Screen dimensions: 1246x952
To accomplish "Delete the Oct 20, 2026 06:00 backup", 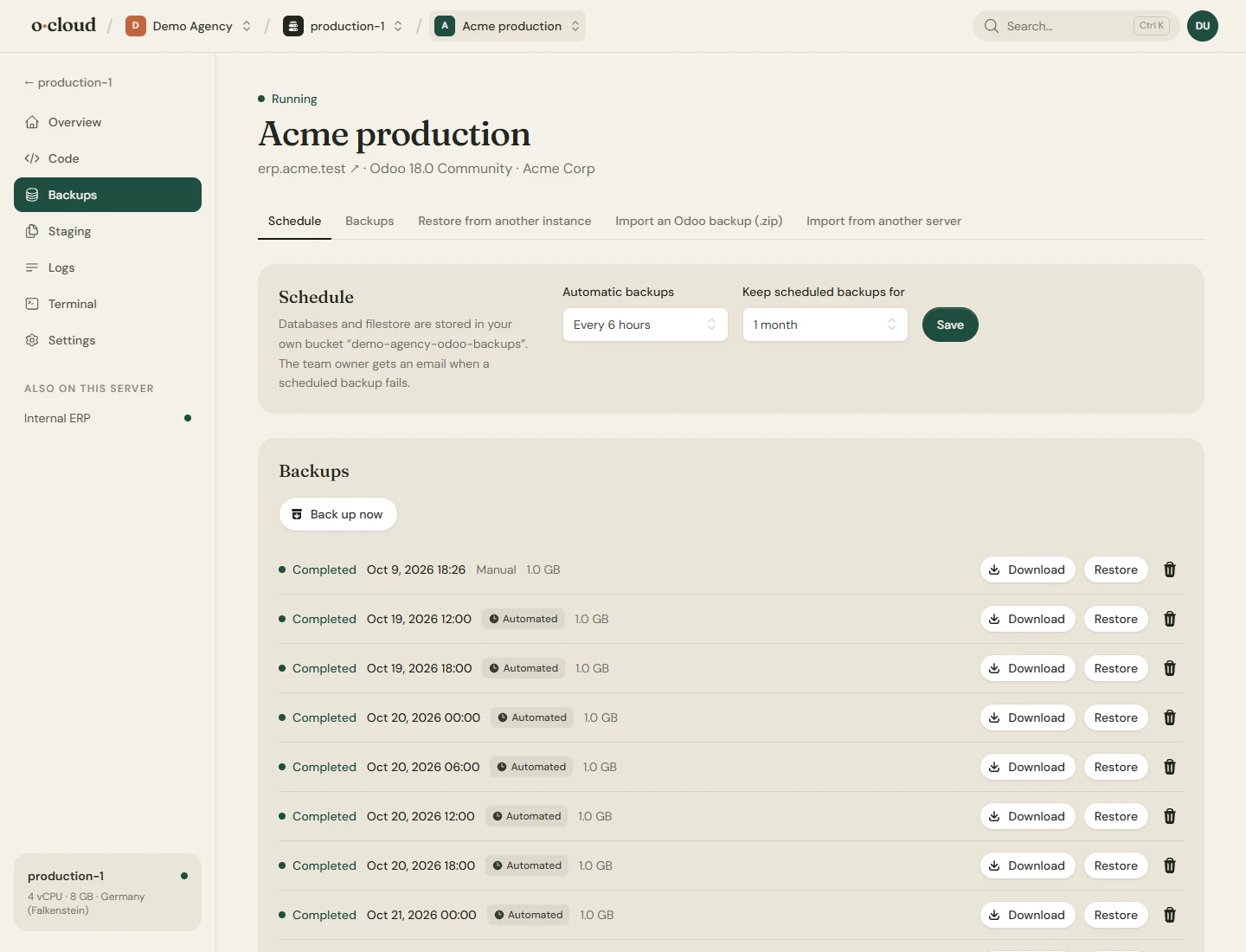I will click(1170, 767).
